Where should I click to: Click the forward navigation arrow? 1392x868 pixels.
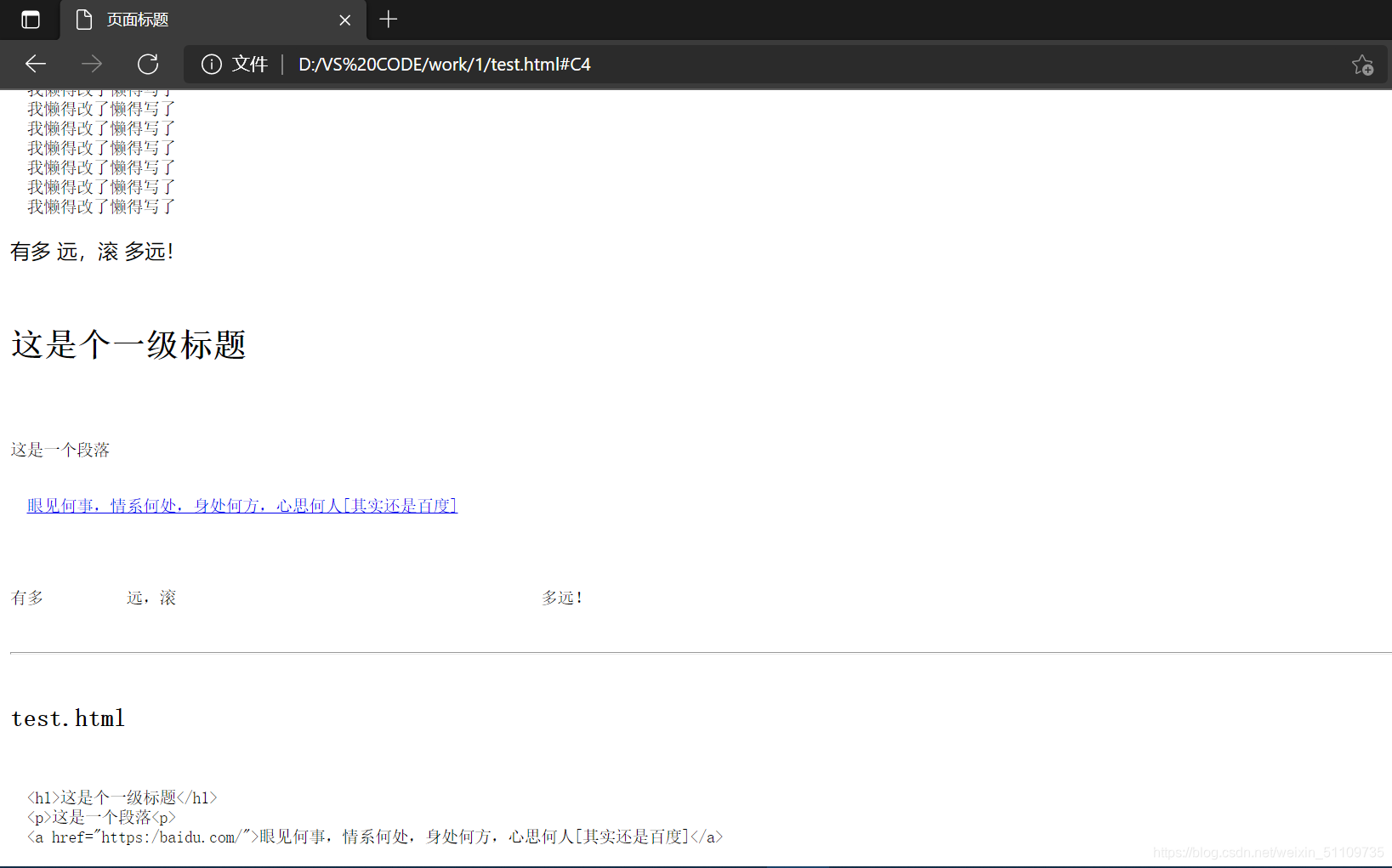point(91,64)
